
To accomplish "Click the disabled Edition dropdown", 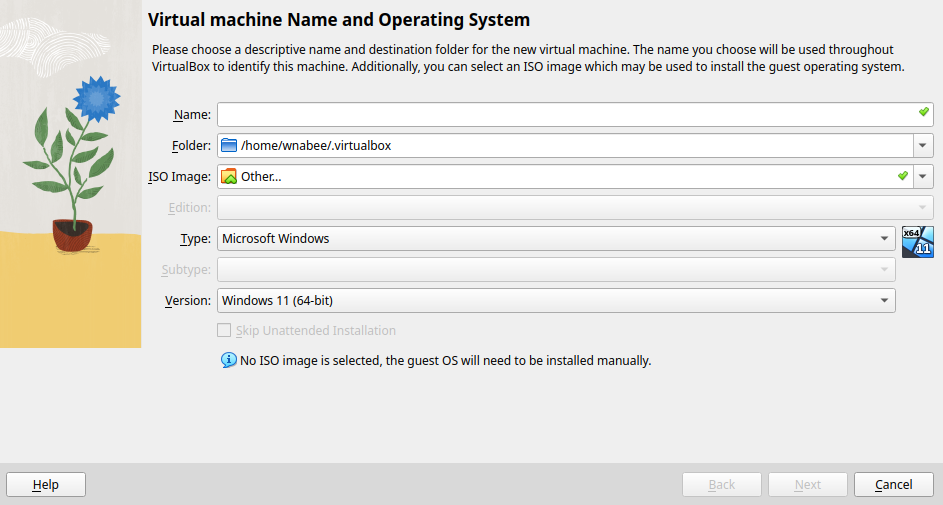I will click(576, 207).
